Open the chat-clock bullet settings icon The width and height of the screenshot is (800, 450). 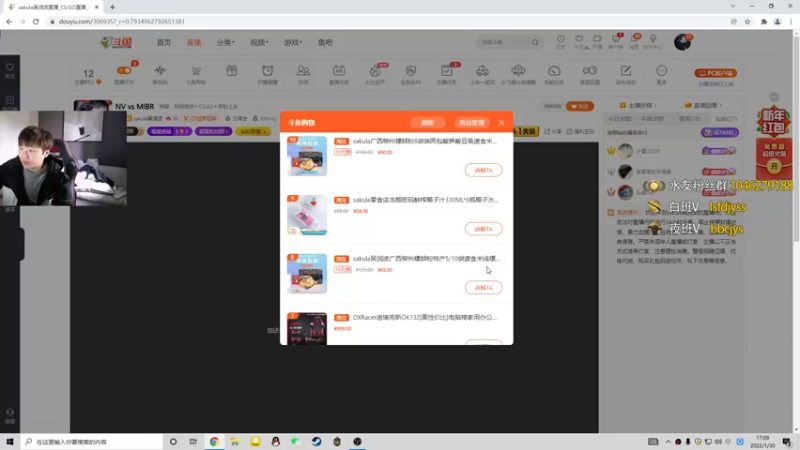pyautogui.click(x=590, y=70)
